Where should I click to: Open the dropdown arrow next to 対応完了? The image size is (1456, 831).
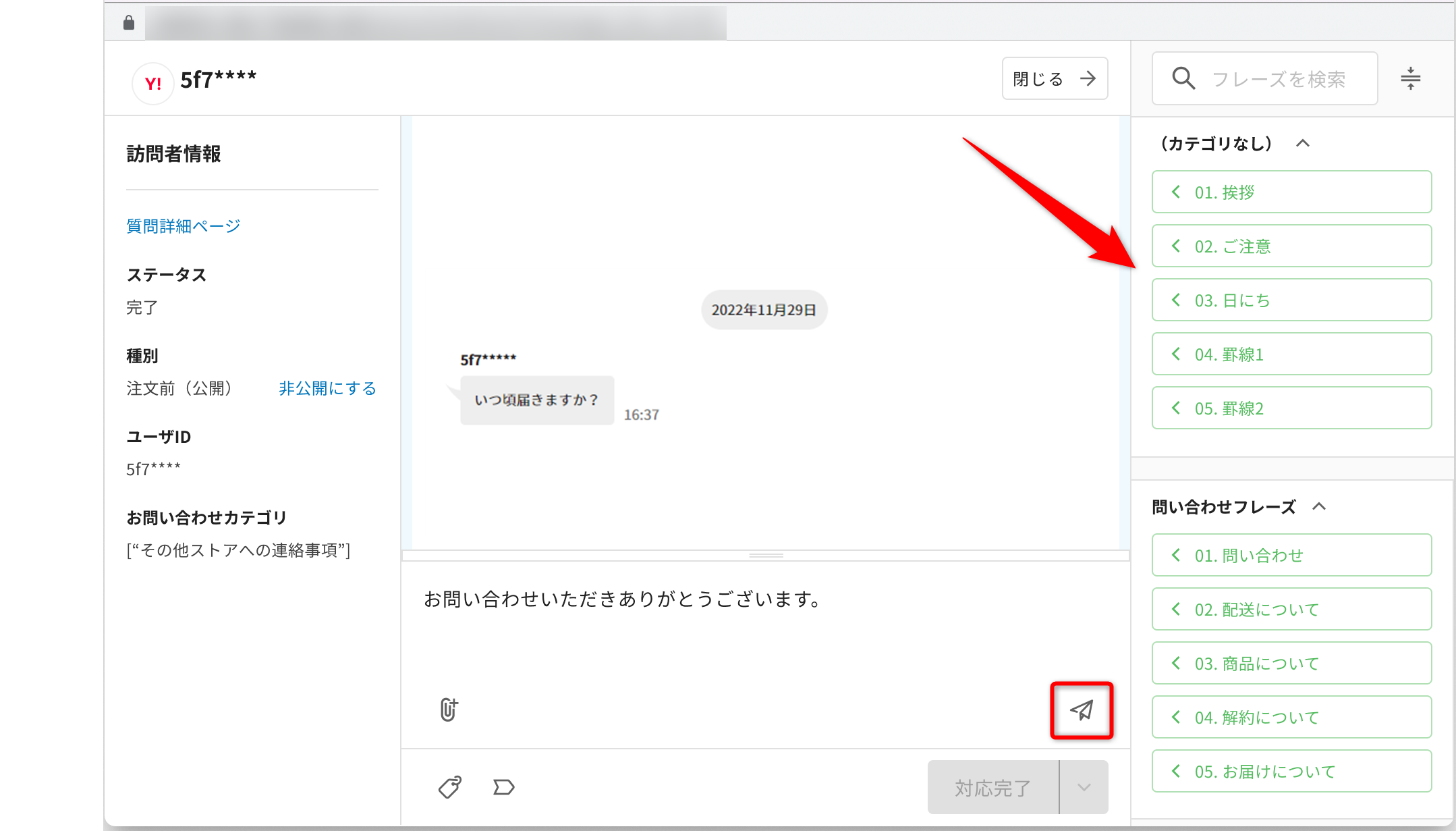coord(1084,787)
